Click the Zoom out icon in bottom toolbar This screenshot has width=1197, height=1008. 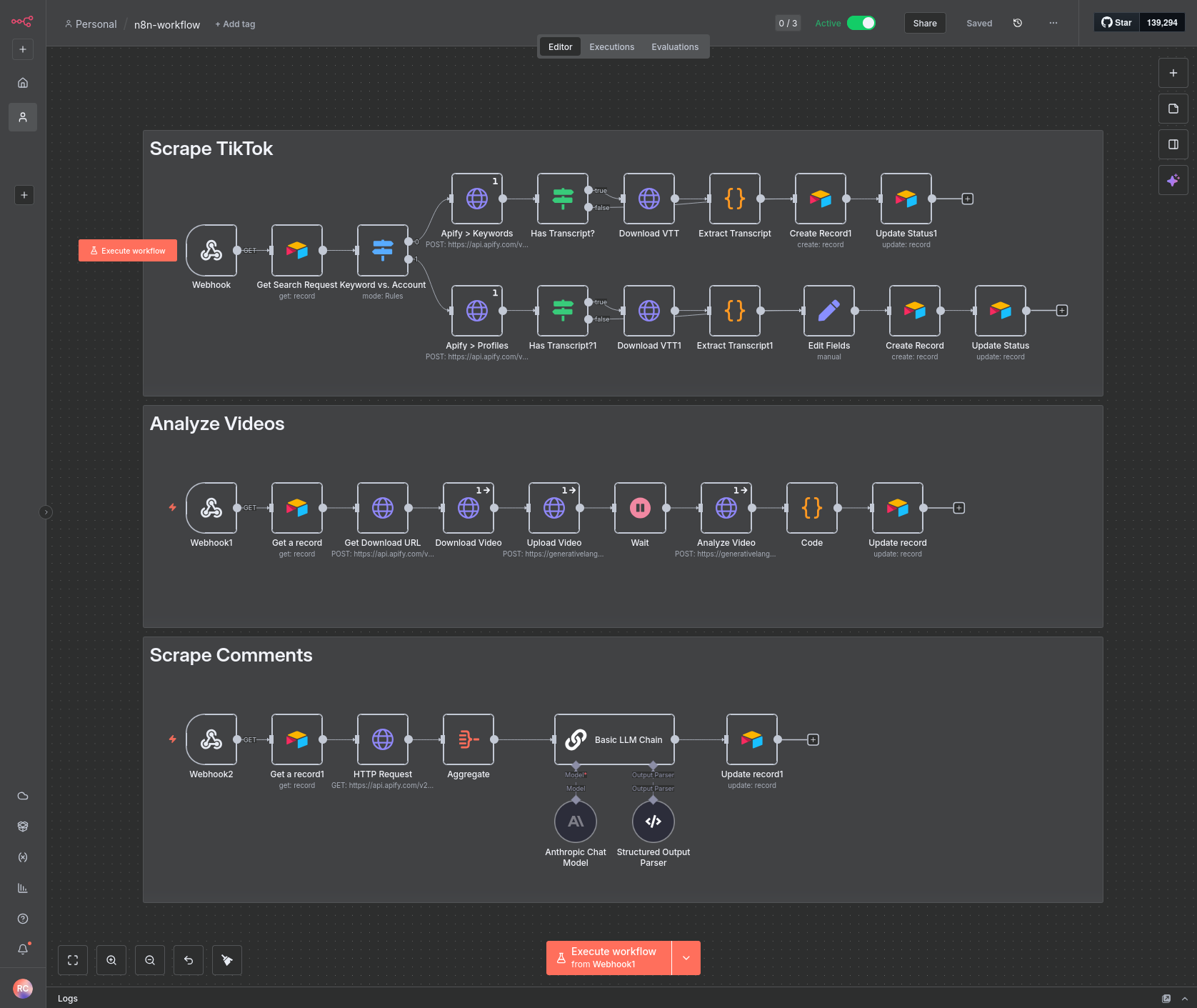point(150,960)
